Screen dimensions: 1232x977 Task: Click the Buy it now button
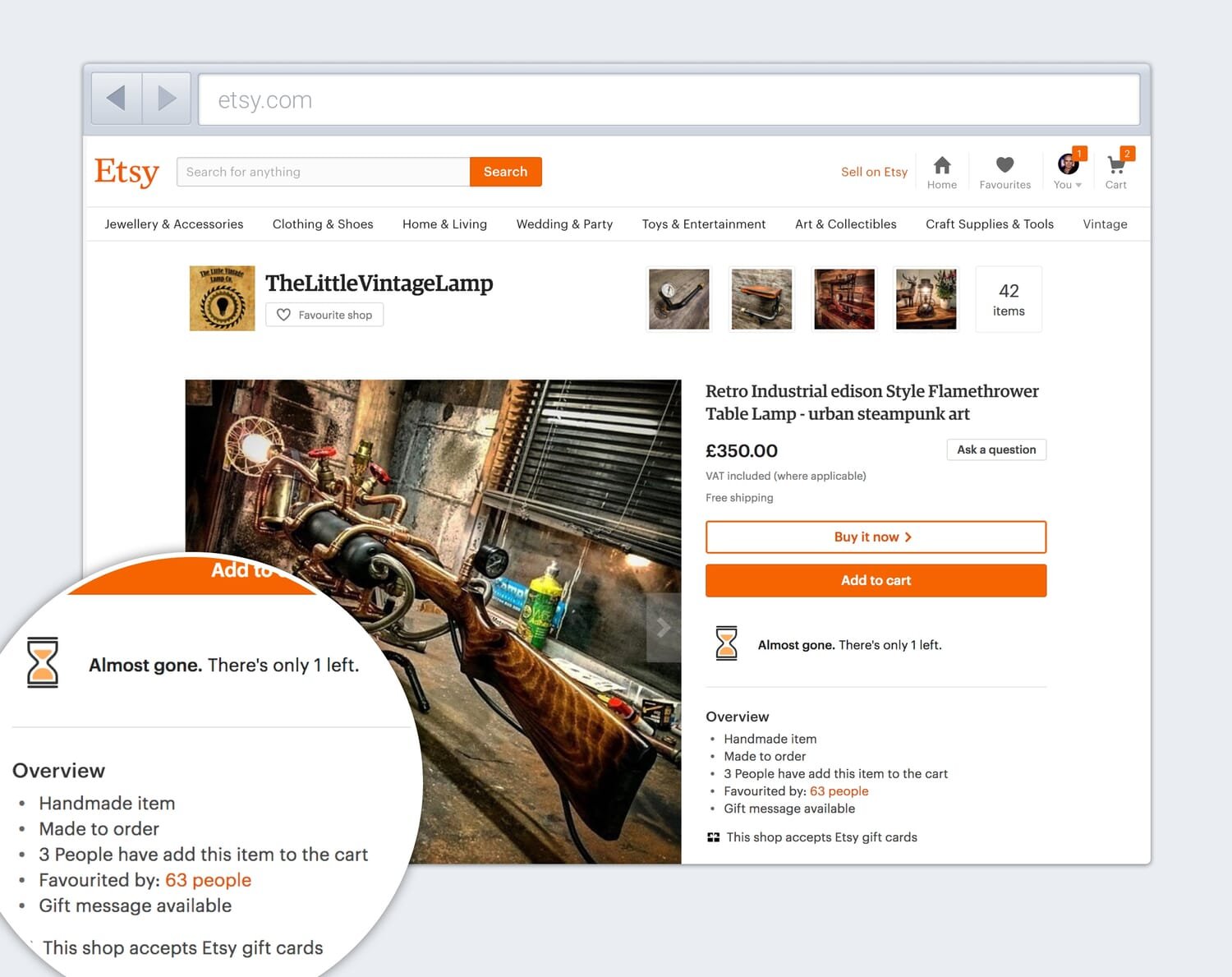[876, 537]
